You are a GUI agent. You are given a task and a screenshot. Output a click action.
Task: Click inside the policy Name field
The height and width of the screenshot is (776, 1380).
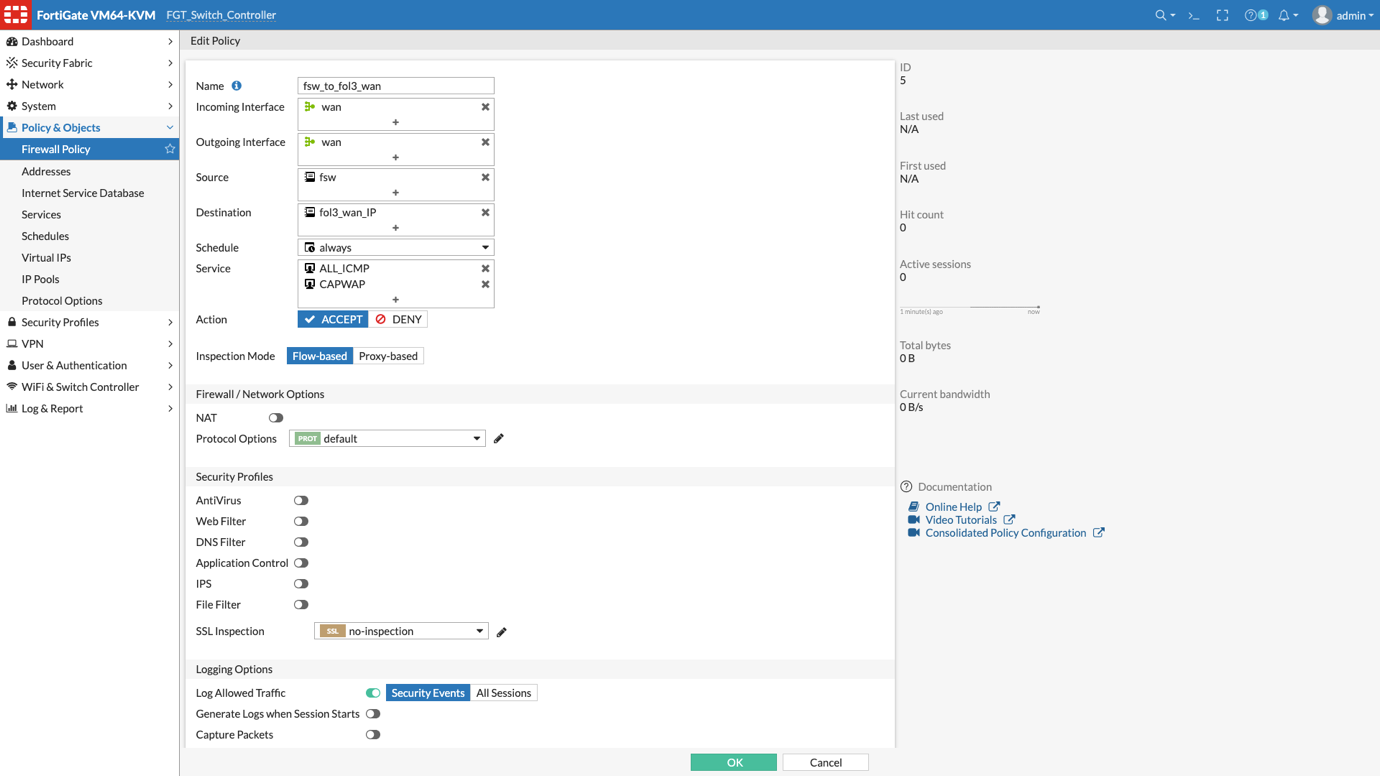395,85
